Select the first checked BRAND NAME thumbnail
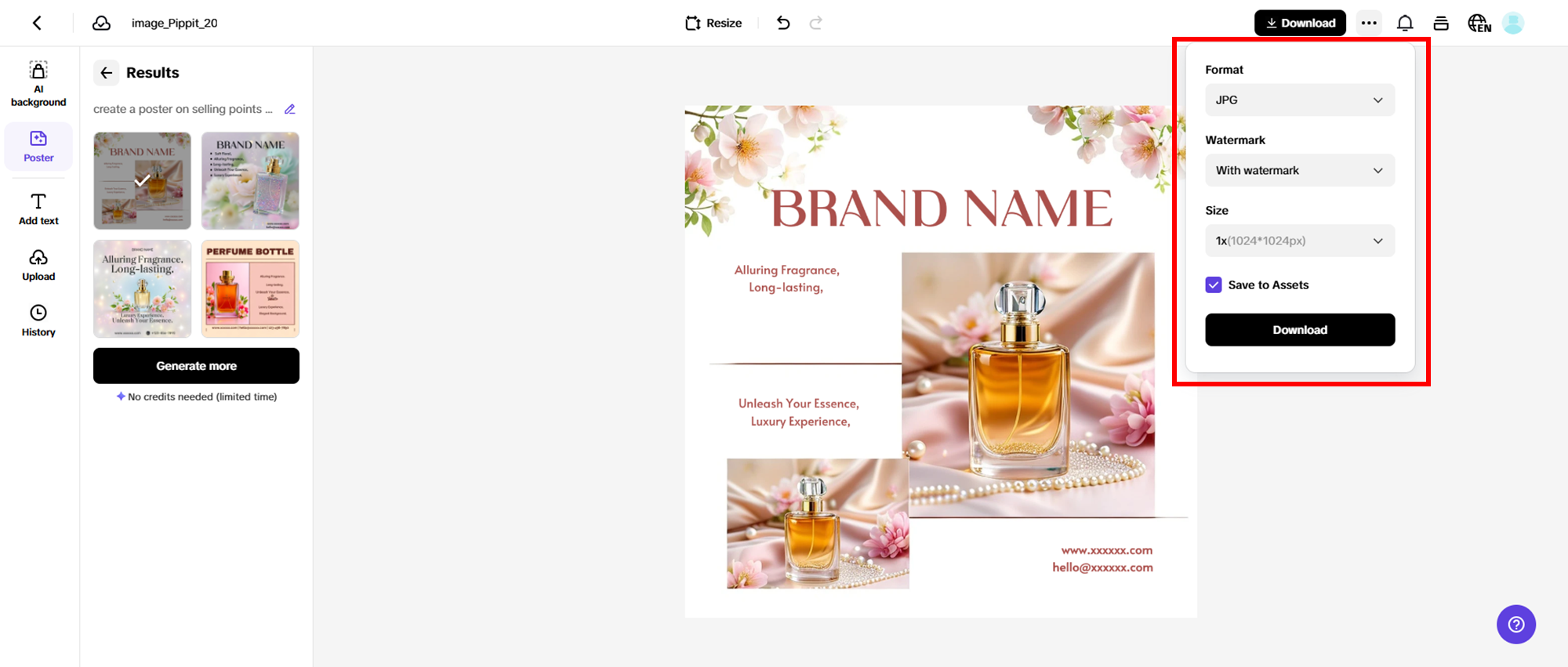 tap(142, 180)
